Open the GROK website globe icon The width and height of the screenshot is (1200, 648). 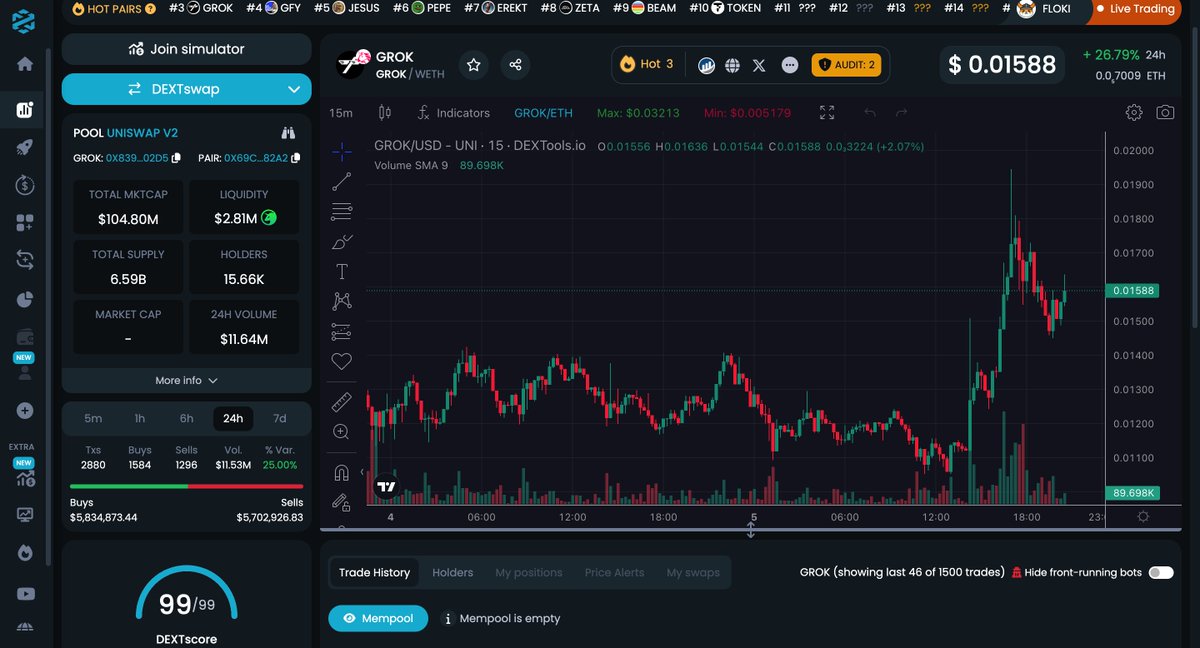733,65
